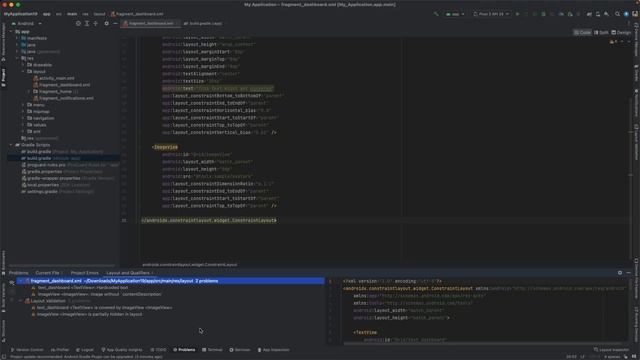Collapse the res folder node
640x360 pixels.
(18, 58)
